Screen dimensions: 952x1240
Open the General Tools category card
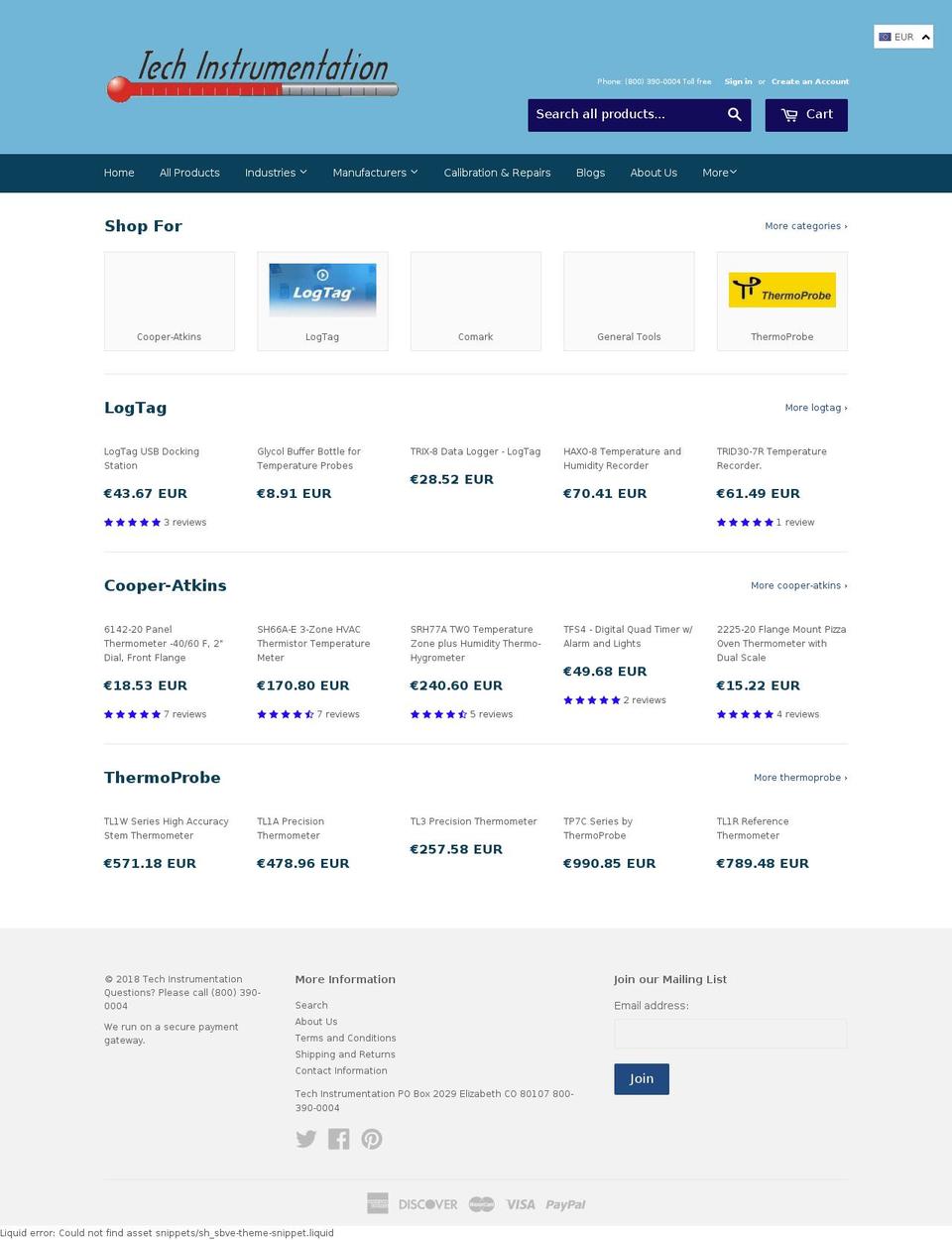click(x=629, y=301)
